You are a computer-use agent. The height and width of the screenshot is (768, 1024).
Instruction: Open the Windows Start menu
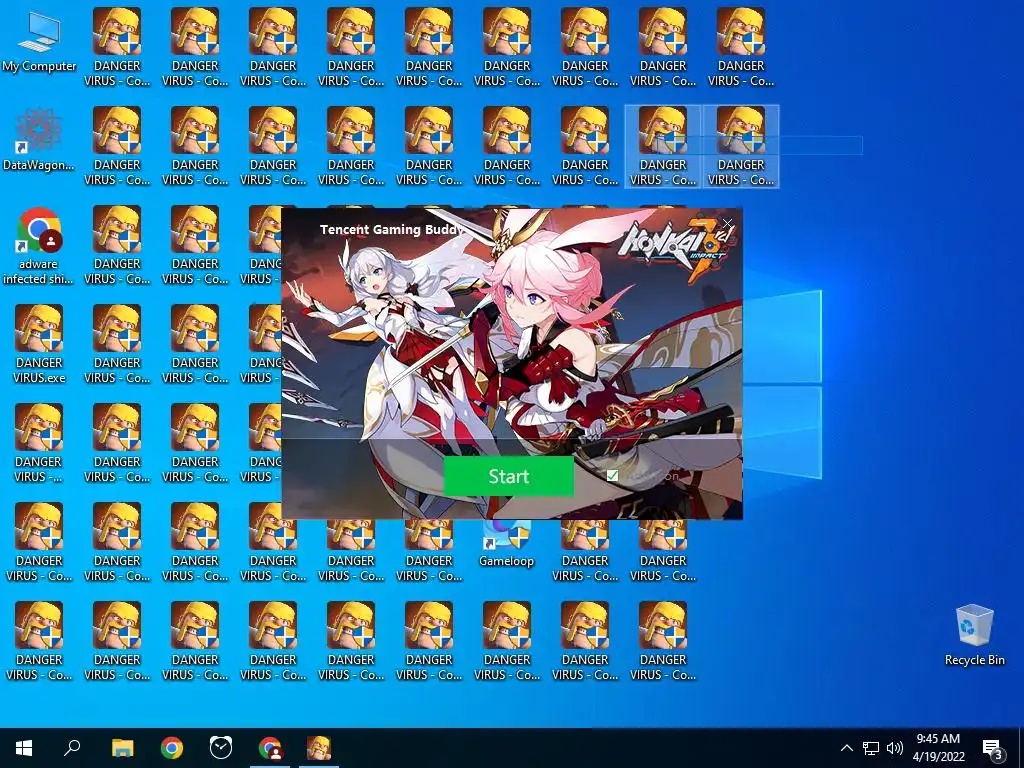[x=24, y=748]
